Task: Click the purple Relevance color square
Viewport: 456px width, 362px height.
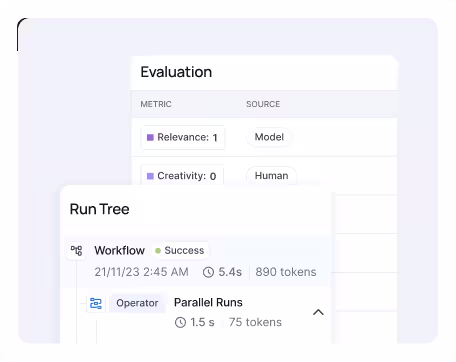Action: tap(150, 137)
